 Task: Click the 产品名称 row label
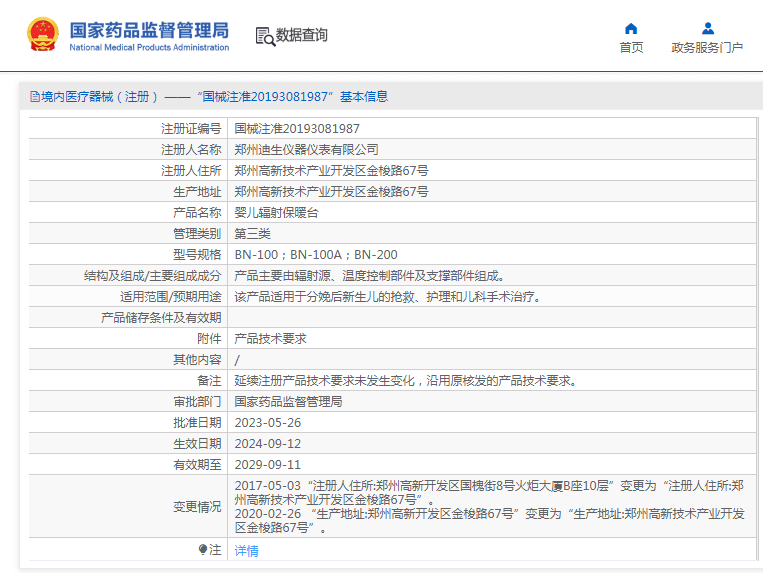pyautogui.click(x=197, y=213)
